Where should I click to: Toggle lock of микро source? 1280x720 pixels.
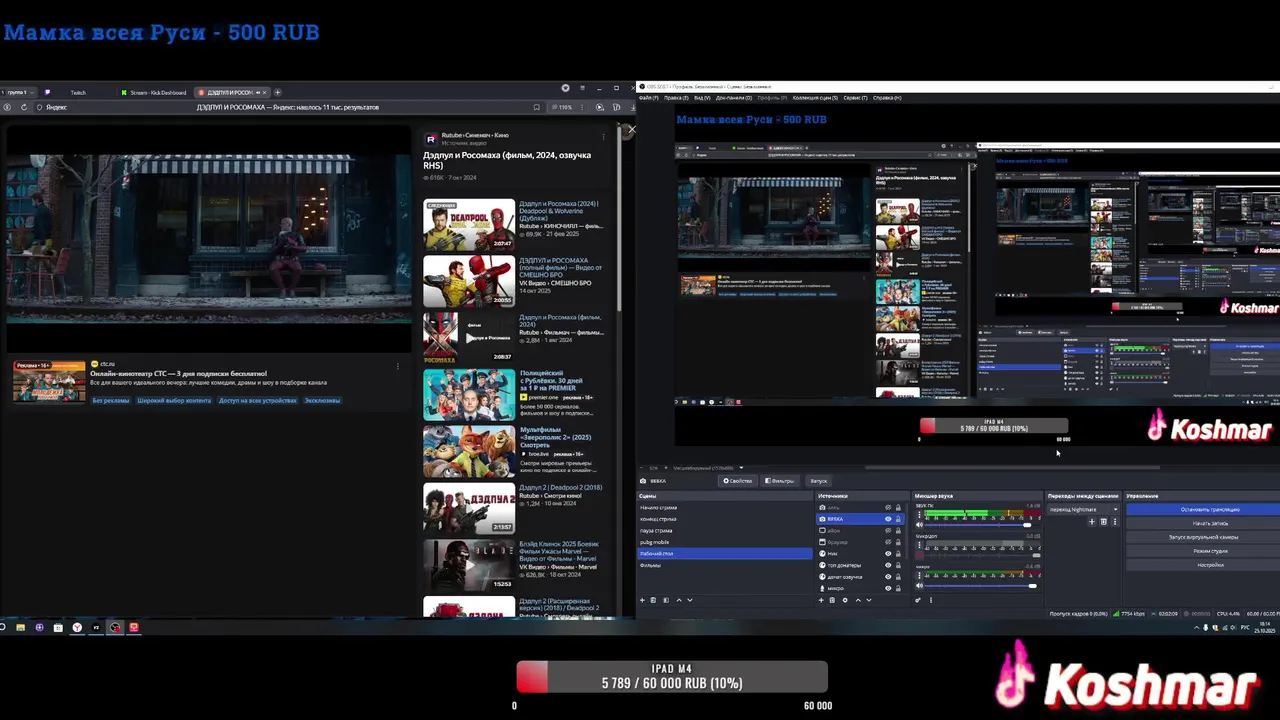898,588
